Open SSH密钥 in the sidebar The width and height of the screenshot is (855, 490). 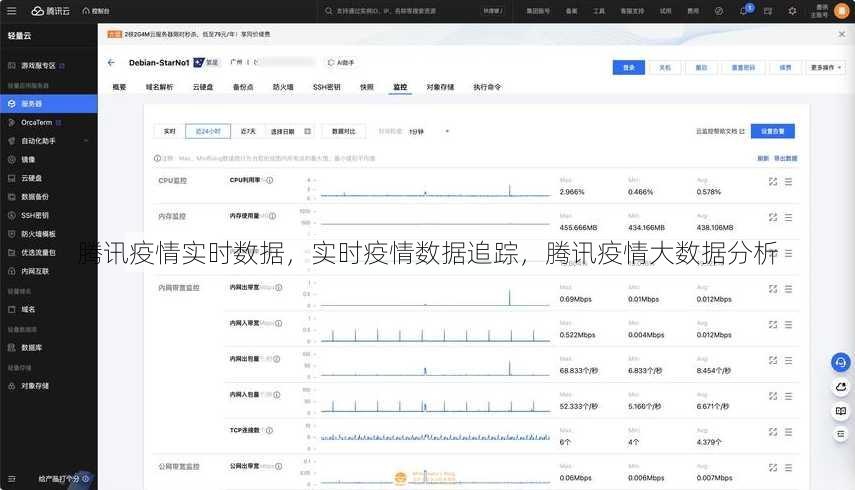(x=35, y=215)
